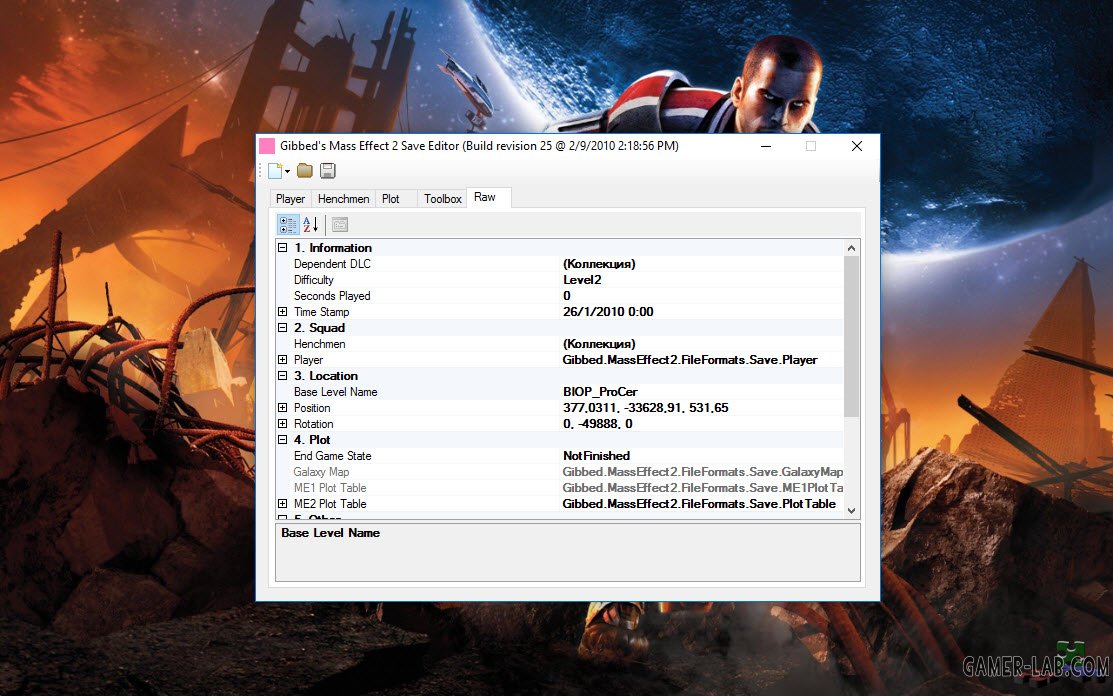Switch to the Player tab
Viewport: 1113px width, 696px height.
coord(290,199)
